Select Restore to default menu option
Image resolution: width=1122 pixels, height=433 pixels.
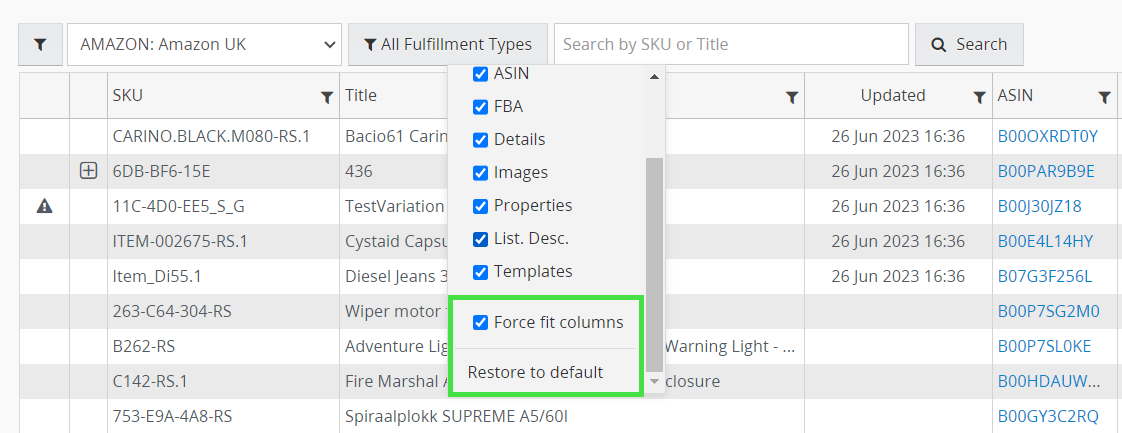coord(535,372)
